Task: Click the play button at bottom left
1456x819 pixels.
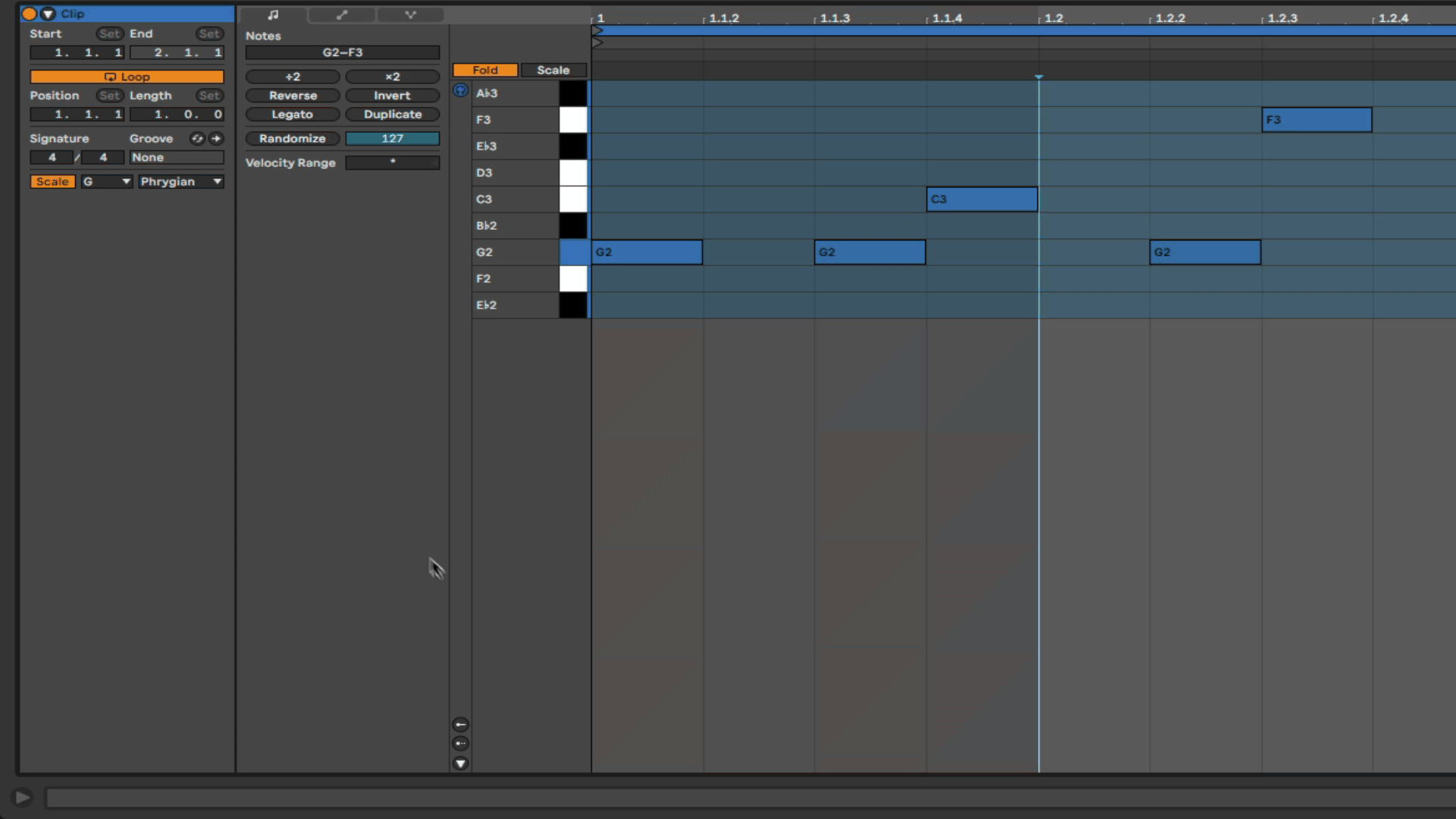Action: coord(23,797)
